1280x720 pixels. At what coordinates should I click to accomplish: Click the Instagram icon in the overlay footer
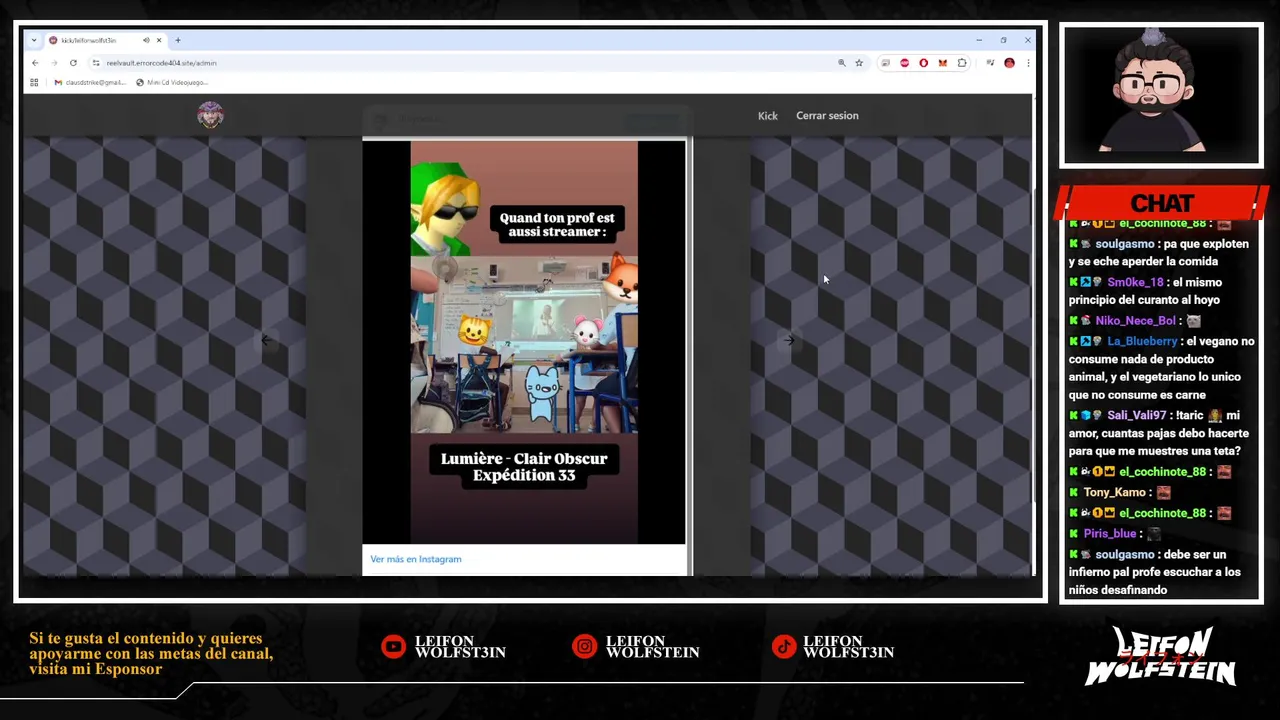pyautogui.click(x=584, y=647)
